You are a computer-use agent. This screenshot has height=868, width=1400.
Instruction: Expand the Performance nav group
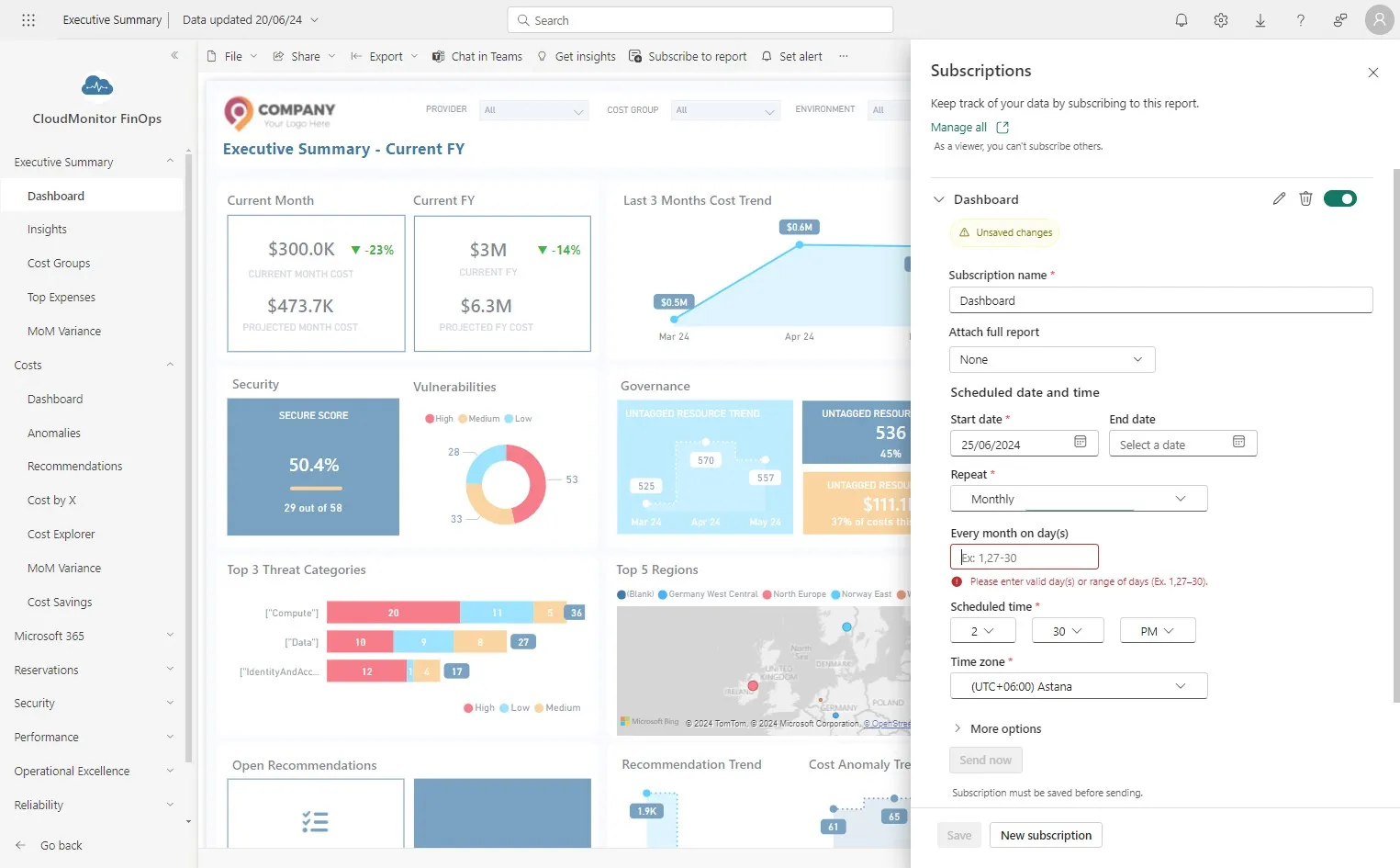[170, 737]
